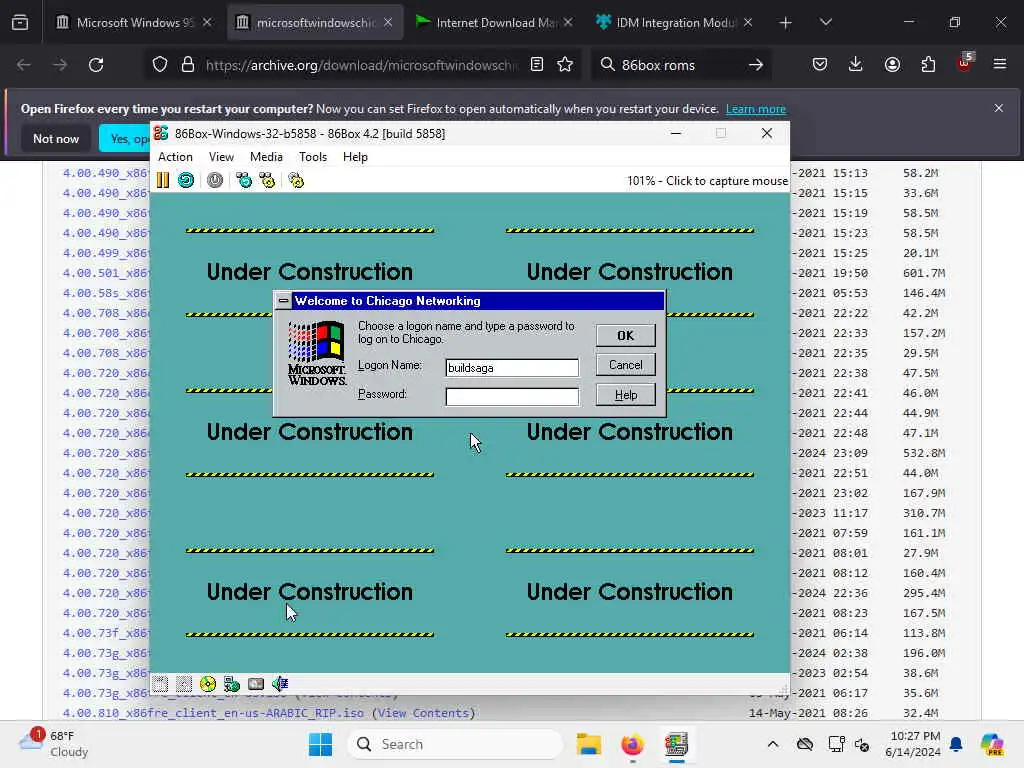
Task: Click Not now in Firefox notification
Action: pos(56,138)
